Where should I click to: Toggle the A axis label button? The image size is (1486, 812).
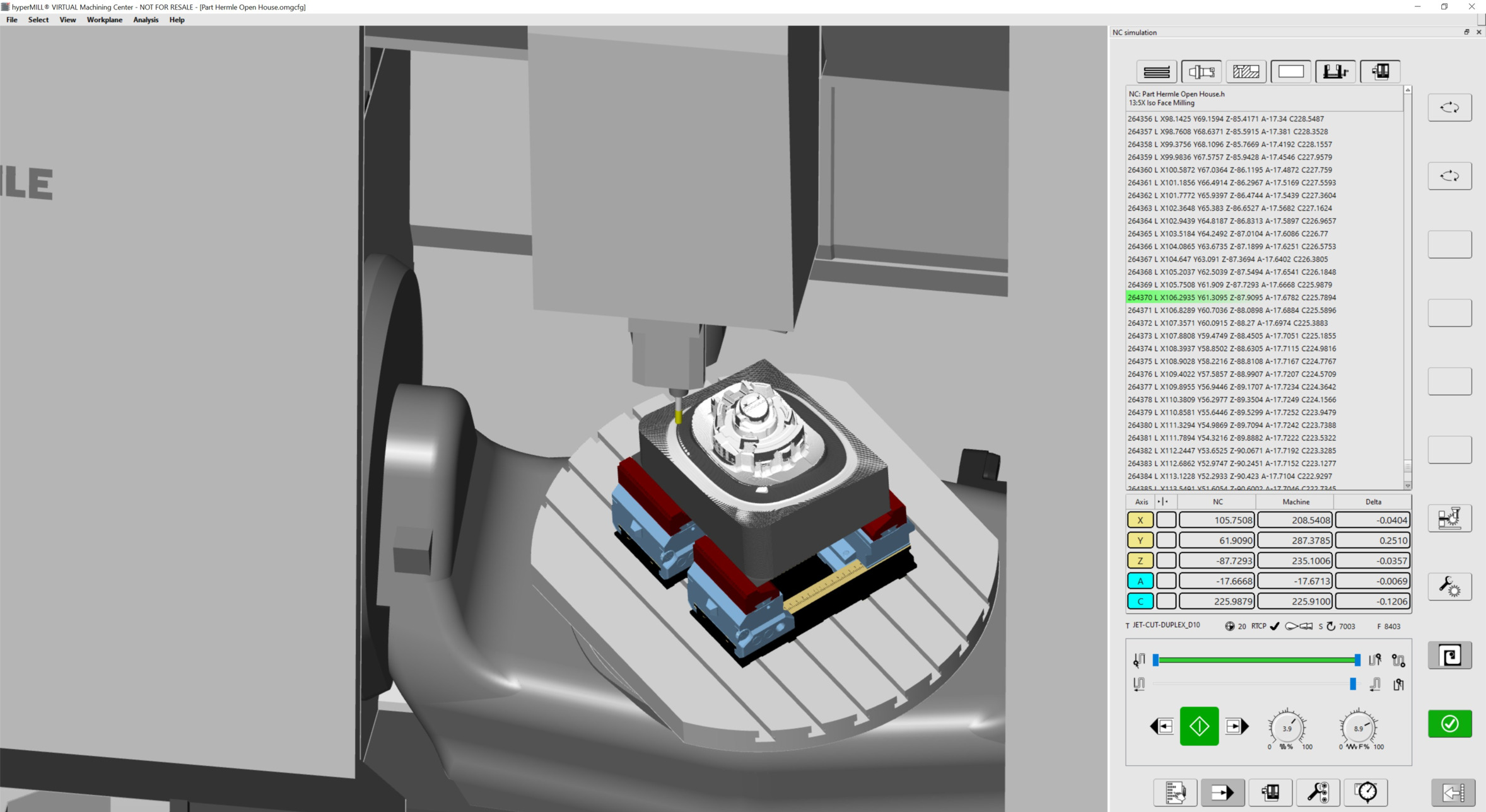(1140, 581)
